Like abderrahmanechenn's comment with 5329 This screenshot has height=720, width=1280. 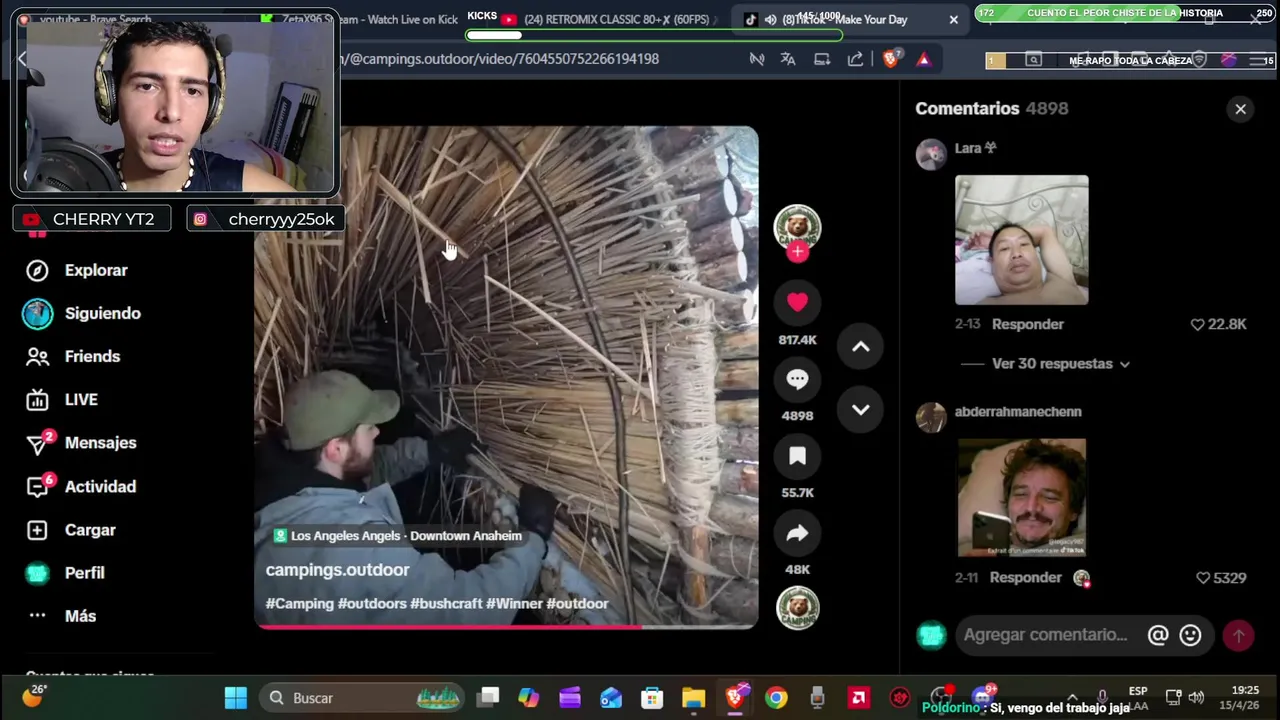[1221, 577]
